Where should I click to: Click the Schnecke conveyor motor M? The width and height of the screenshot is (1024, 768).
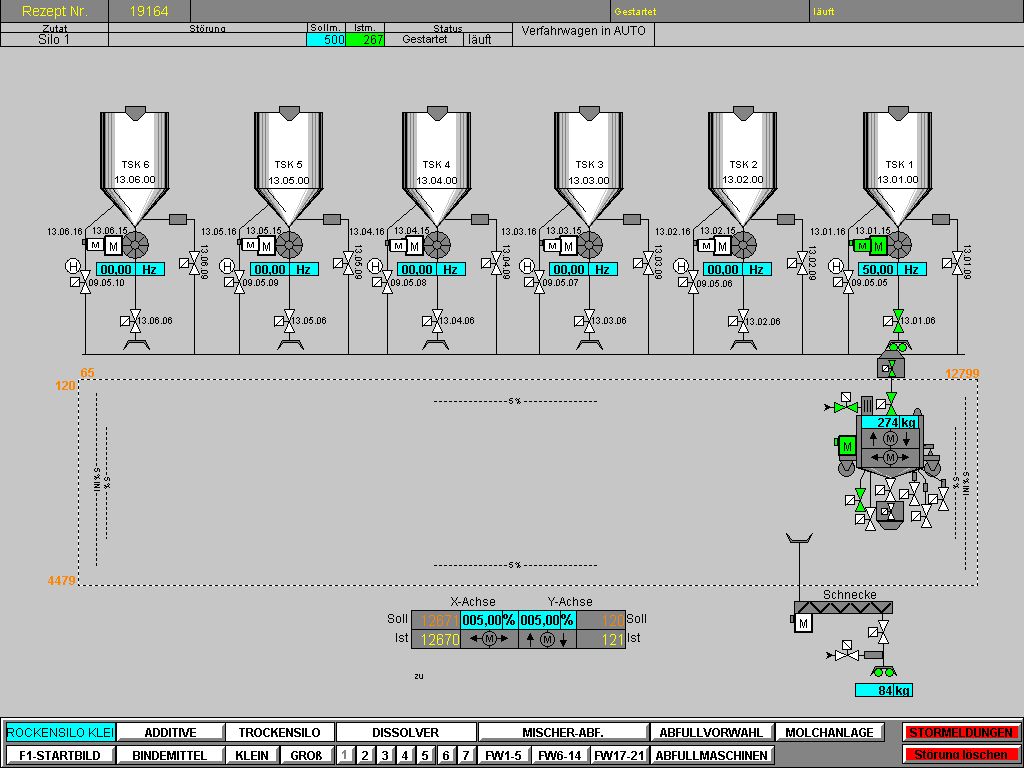pos(803,624)
